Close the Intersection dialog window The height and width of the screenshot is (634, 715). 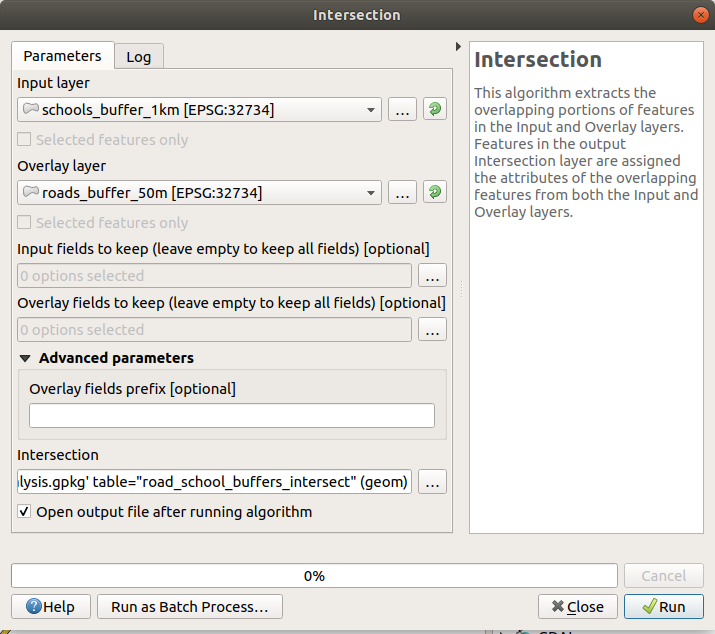coord(699,15)
